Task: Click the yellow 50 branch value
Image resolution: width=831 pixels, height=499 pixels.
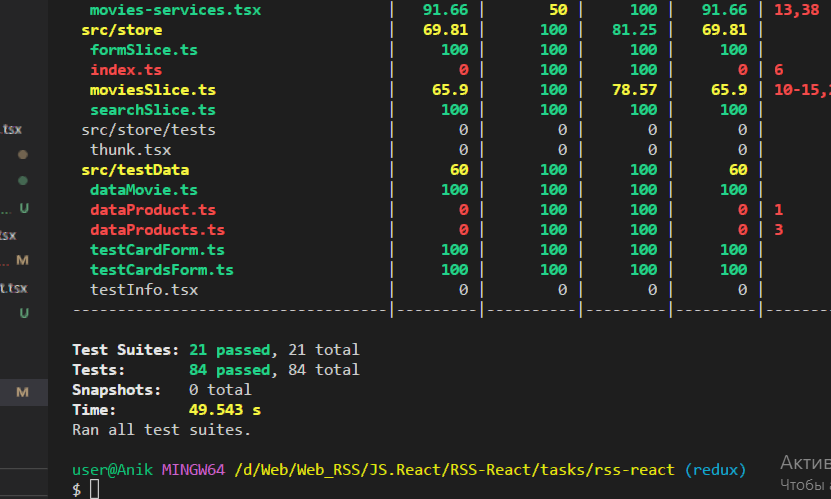Action: [x=558, y=10]
